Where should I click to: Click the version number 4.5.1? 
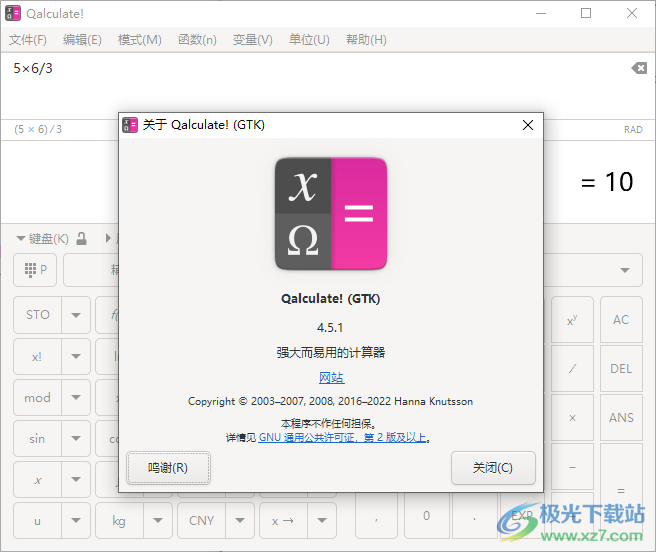coord(330,327)
